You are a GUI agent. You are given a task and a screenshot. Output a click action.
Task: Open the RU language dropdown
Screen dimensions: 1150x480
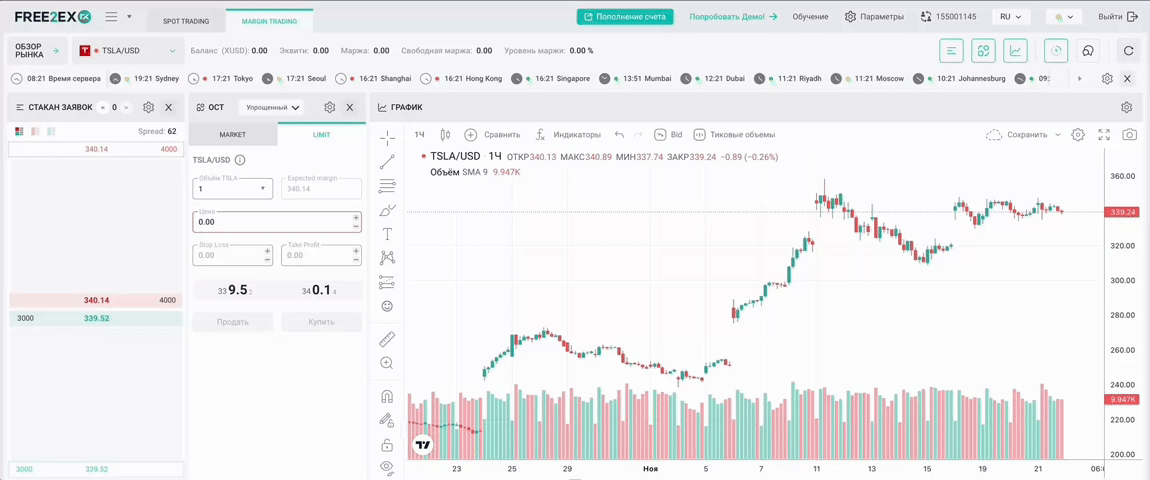[1010, 17]
